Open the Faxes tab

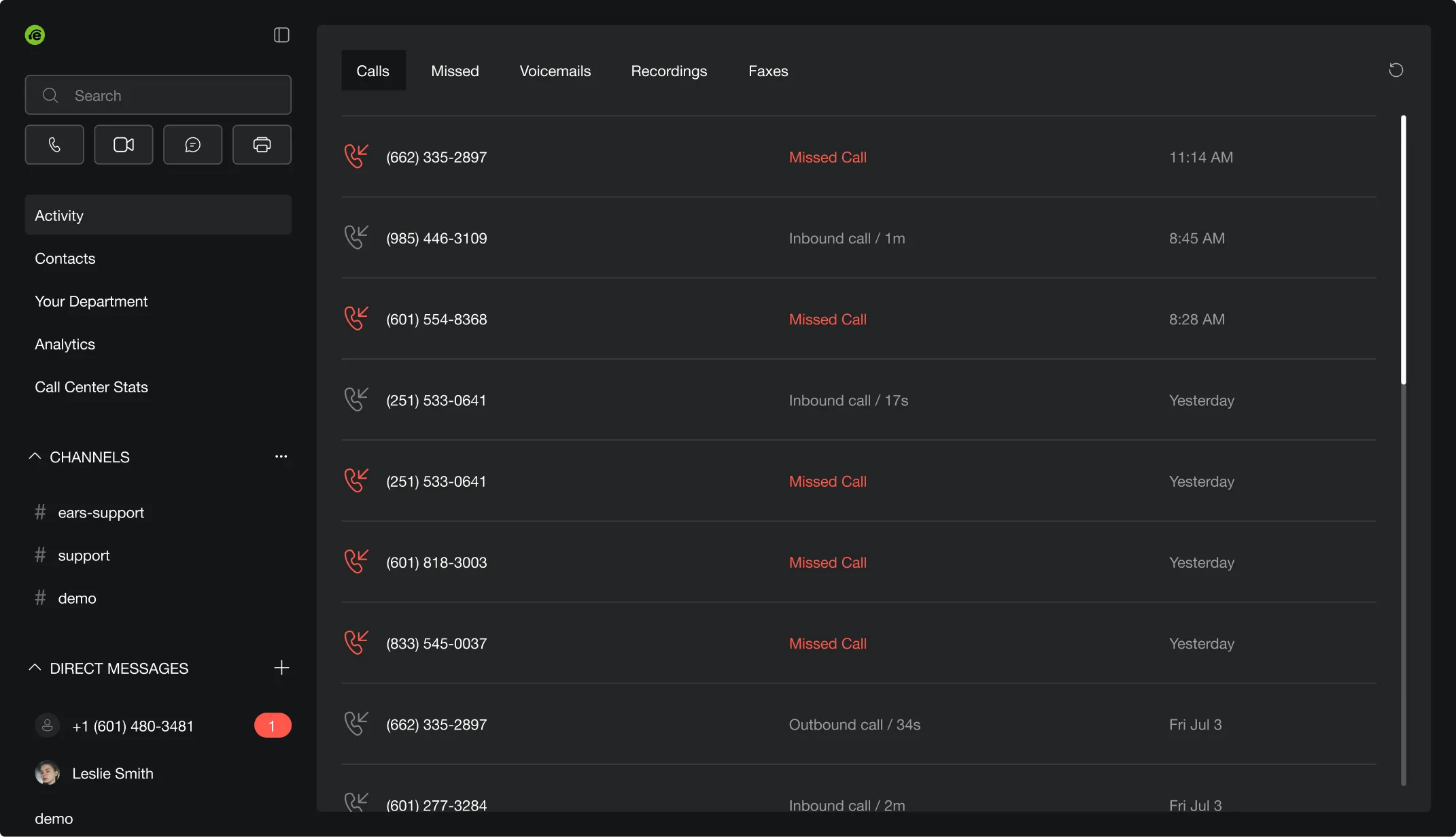click(768, 71)
